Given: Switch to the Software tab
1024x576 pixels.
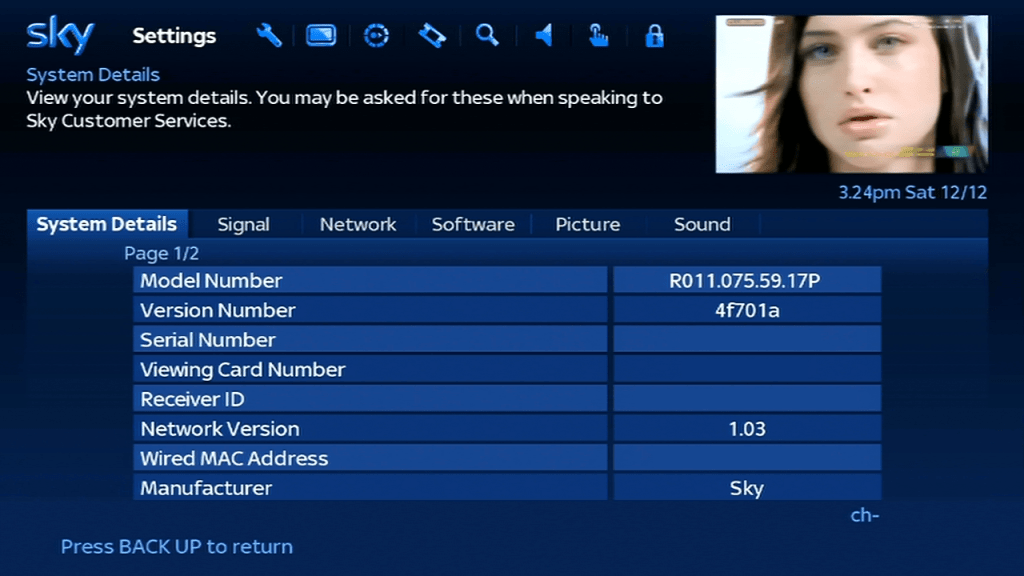Looking at the screenshot, I should point(473,224).
